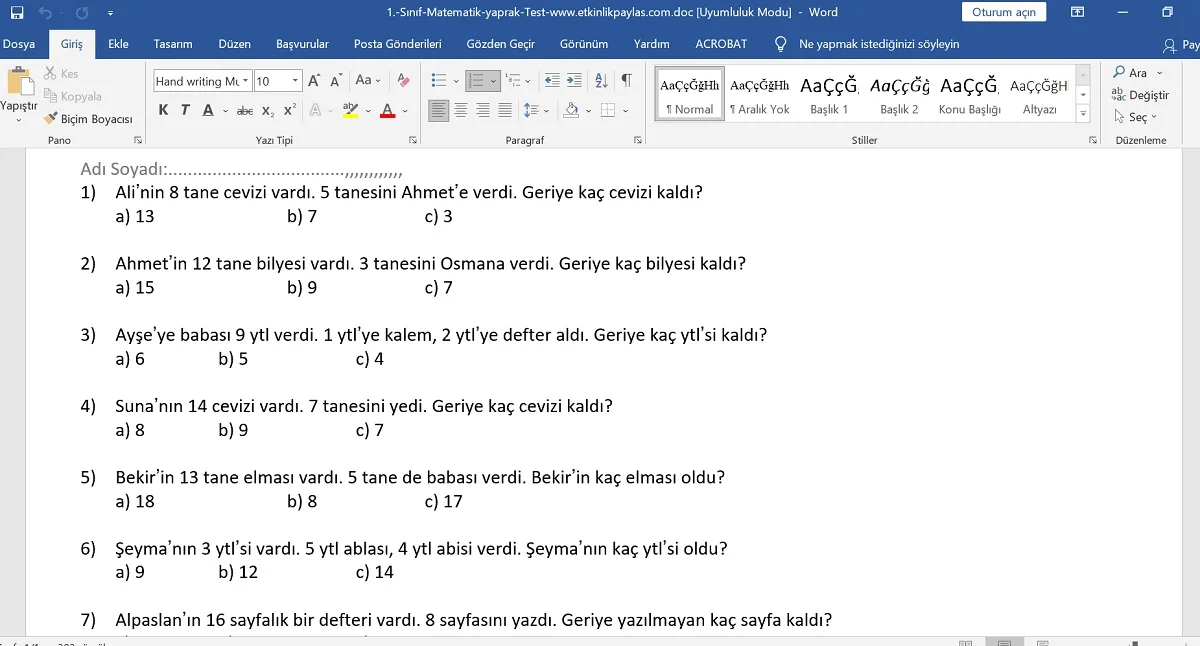
Task: Open the Posta Gönderileri tab
Action: point(398,44)
